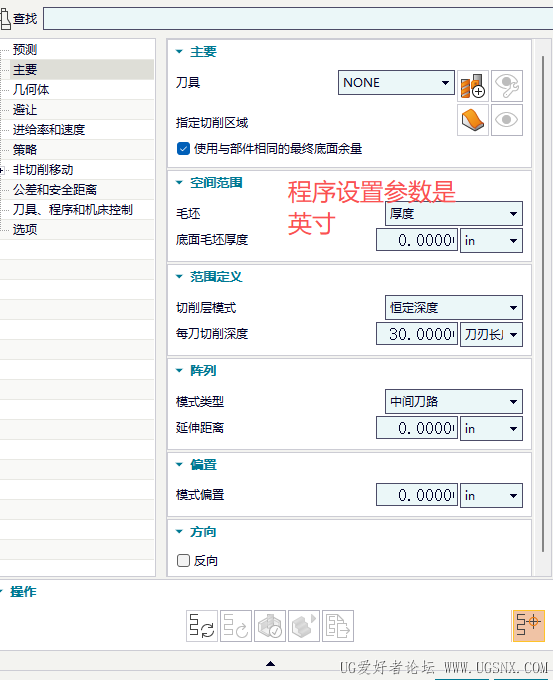Select 进给率和速度 in the left list

click(x=49, y=129)
